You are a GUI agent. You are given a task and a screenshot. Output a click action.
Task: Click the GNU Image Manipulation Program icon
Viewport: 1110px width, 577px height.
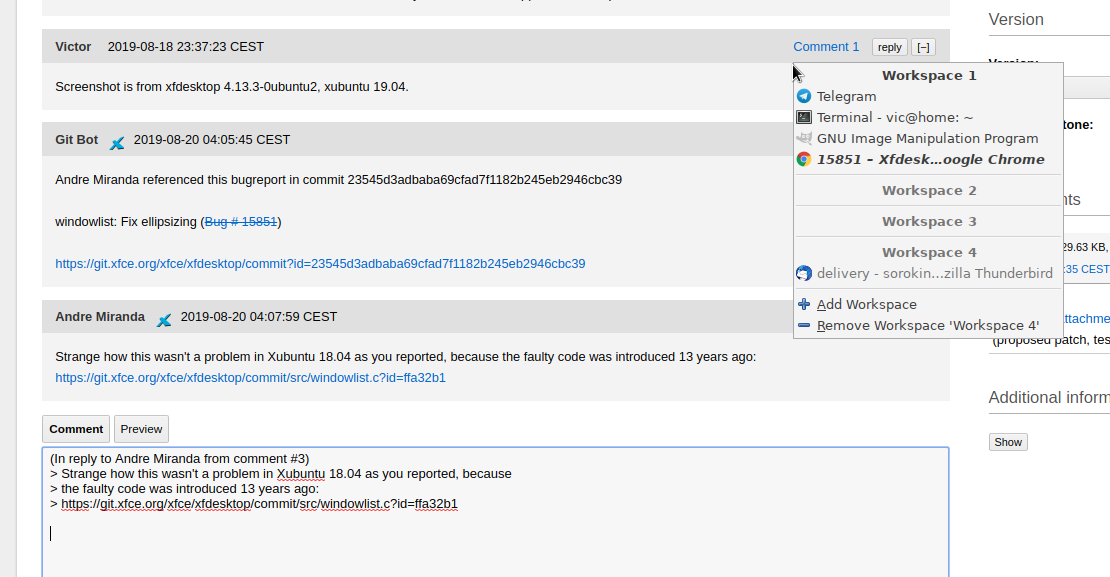pos(804,138)
